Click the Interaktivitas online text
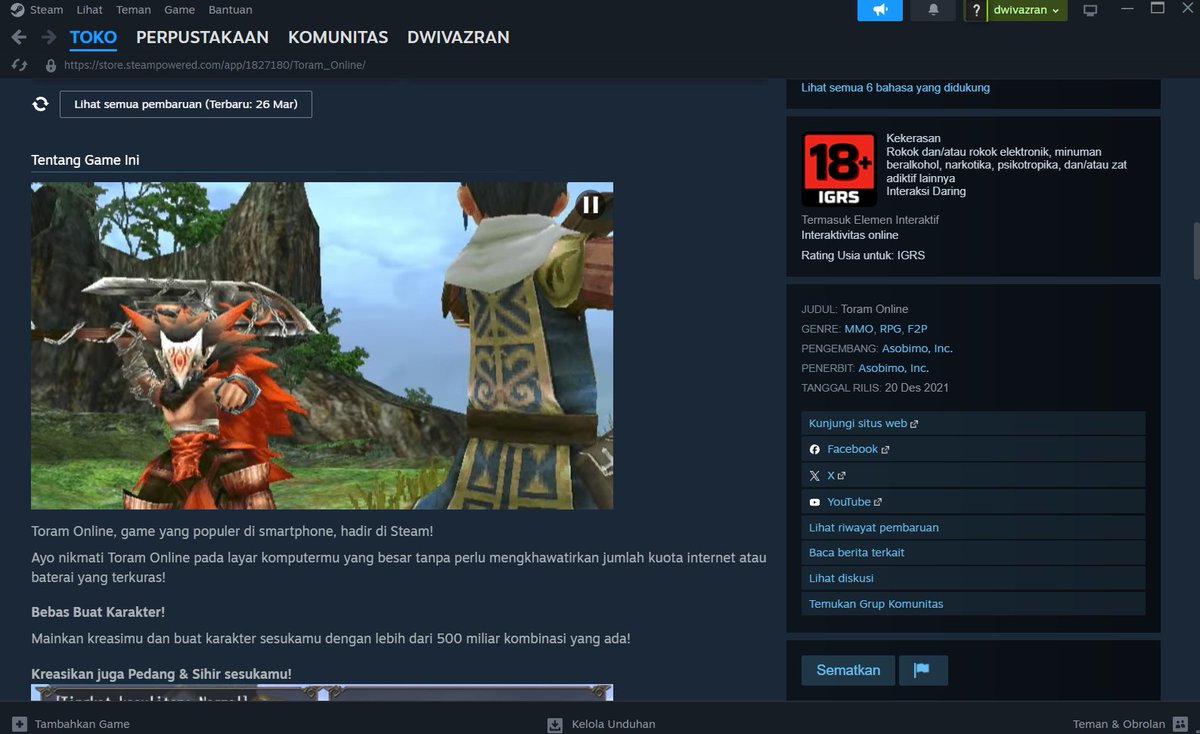 coord(850,235)
